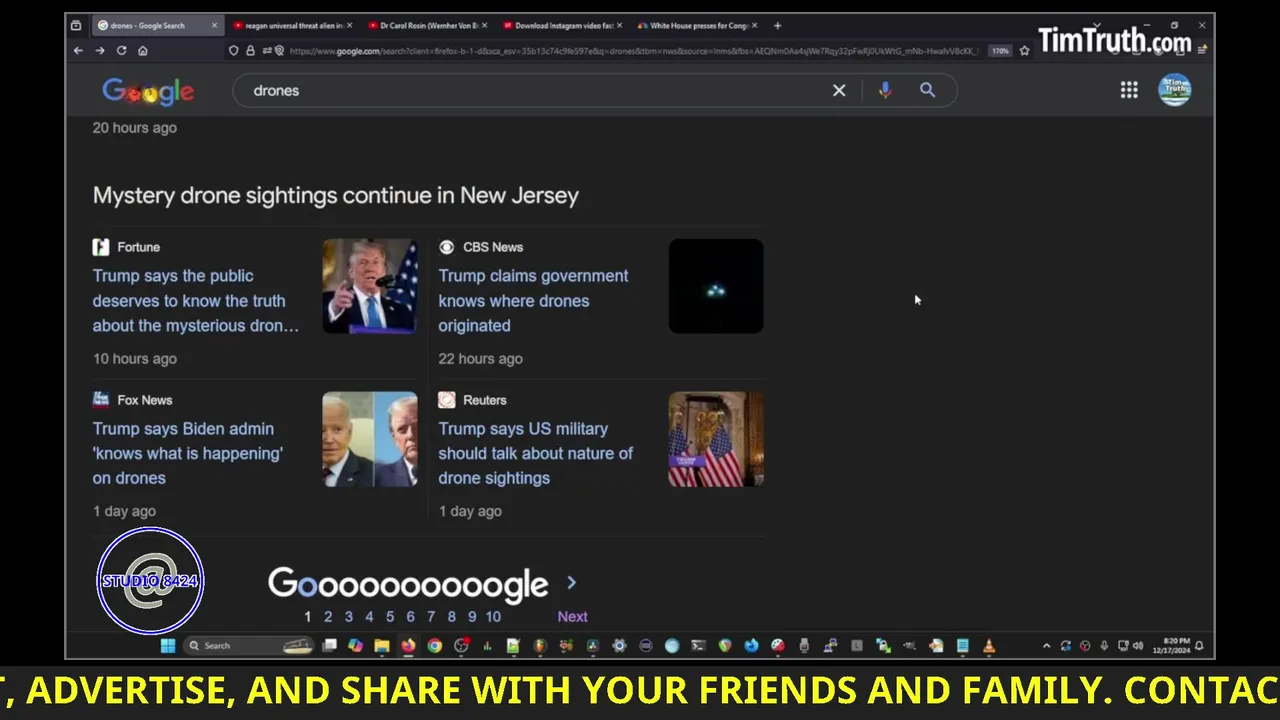Click the next-page chevron beside Gooooogle logo
Screen dimensions: 1280x720
pyautogui.click(x=571, y=583)
